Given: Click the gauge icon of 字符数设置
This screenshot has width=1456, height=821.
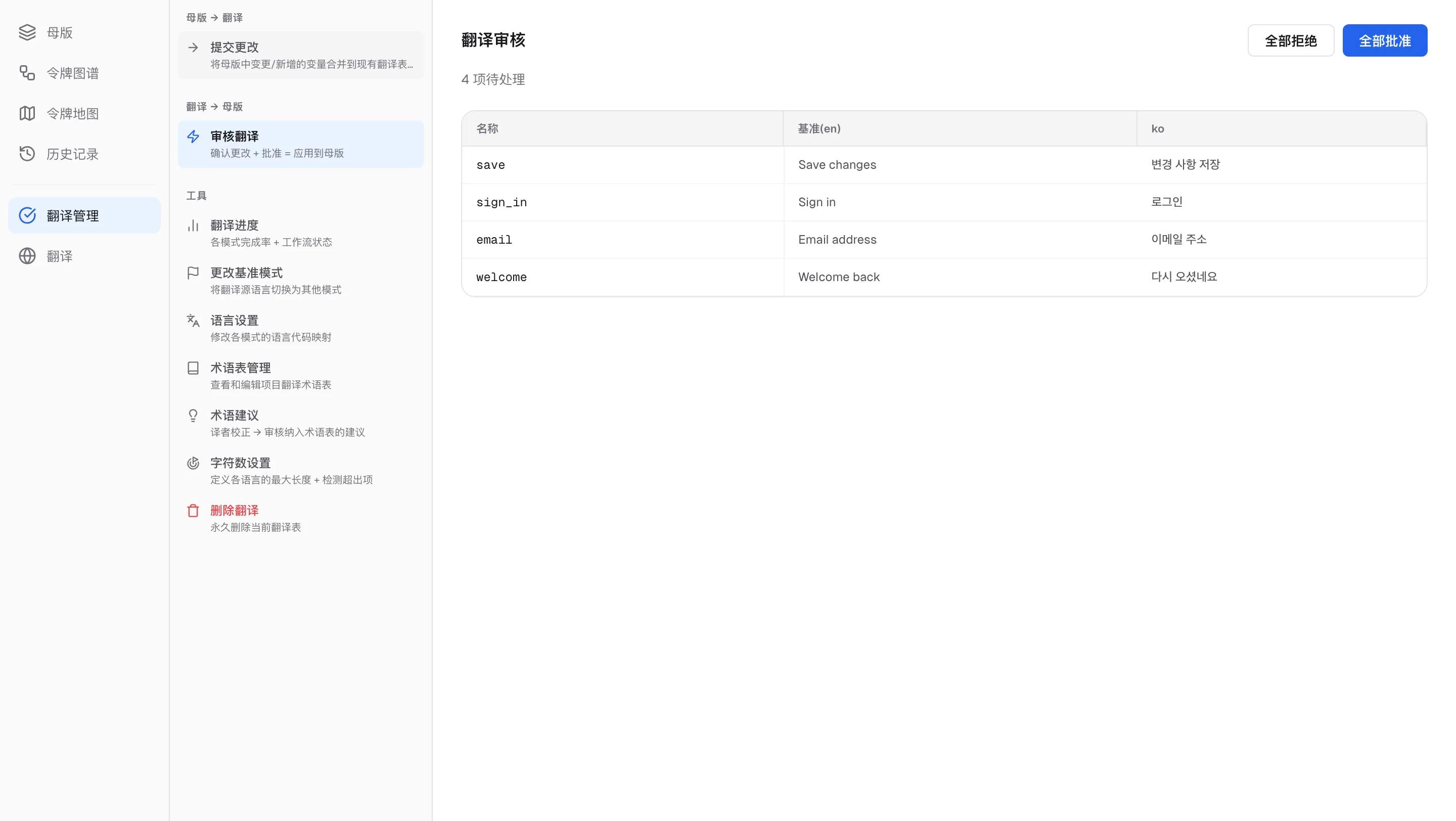Looking at the screenshot, I should pyautogui.click(x=193, y=463).
